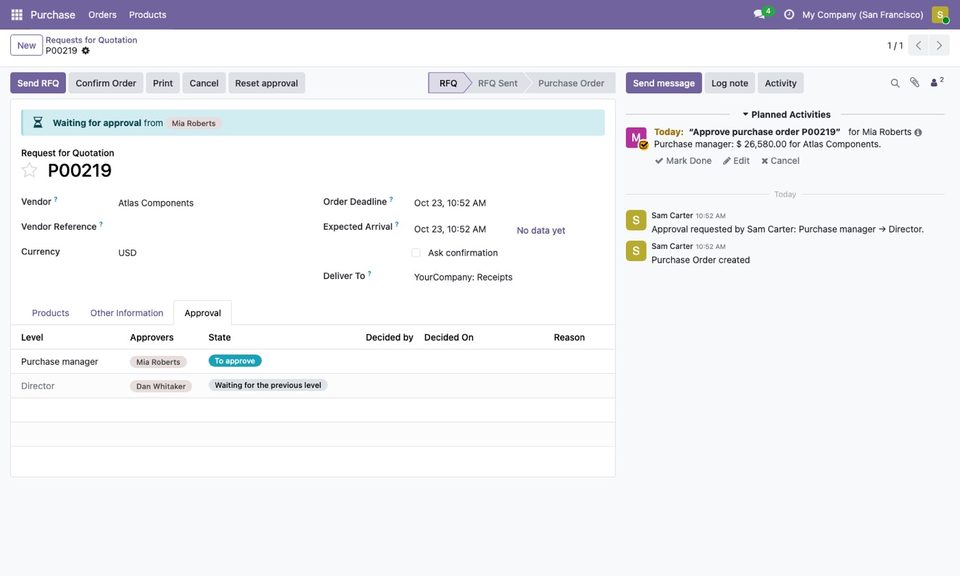
Task: Open the activities clock icon
Action: (x=789, y=15)
